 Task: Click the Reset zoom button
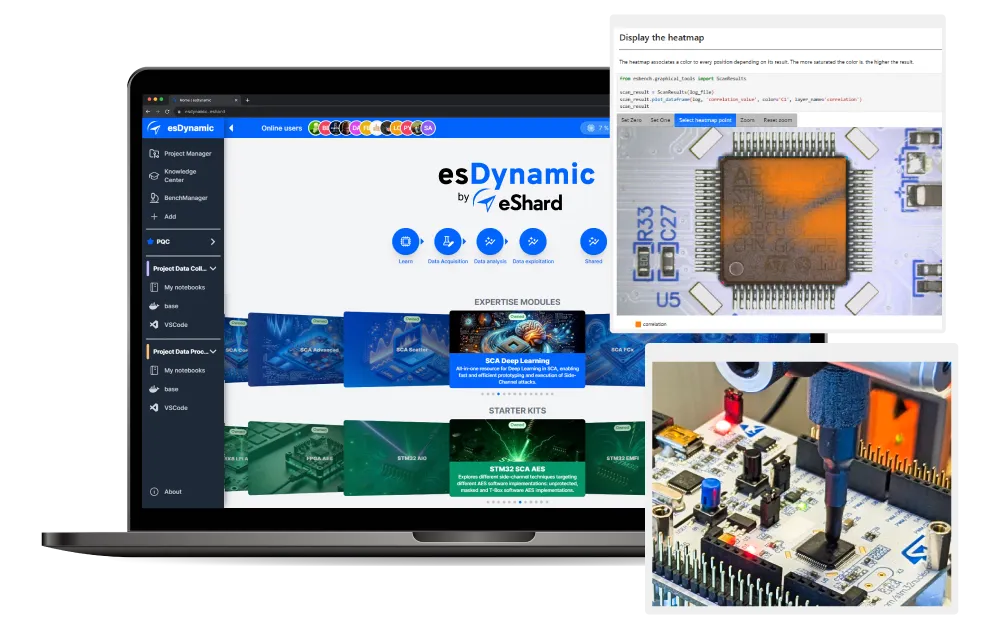coord(778,120)
